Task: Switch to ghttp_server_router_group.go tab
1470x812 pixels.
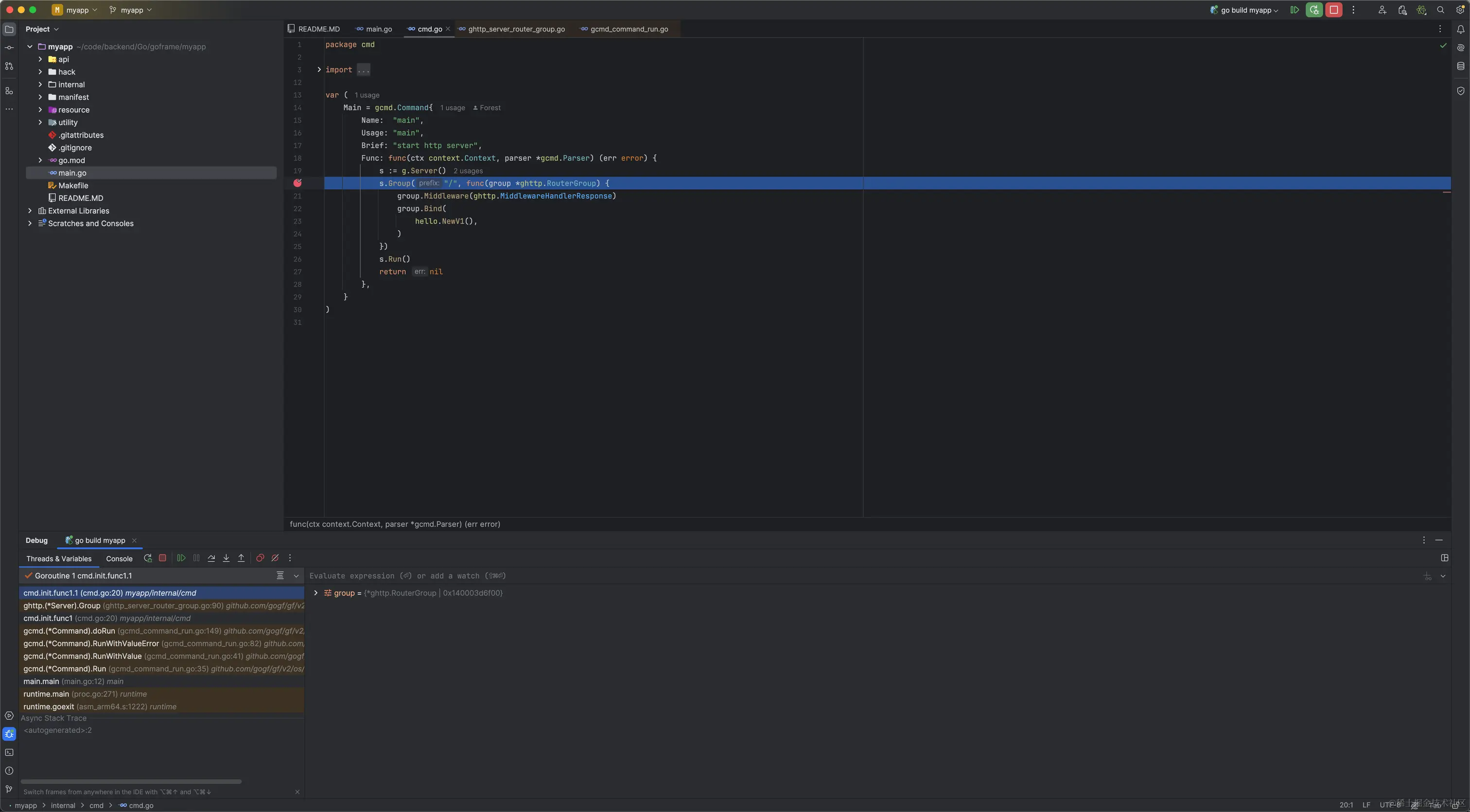Action: [512, 29]
